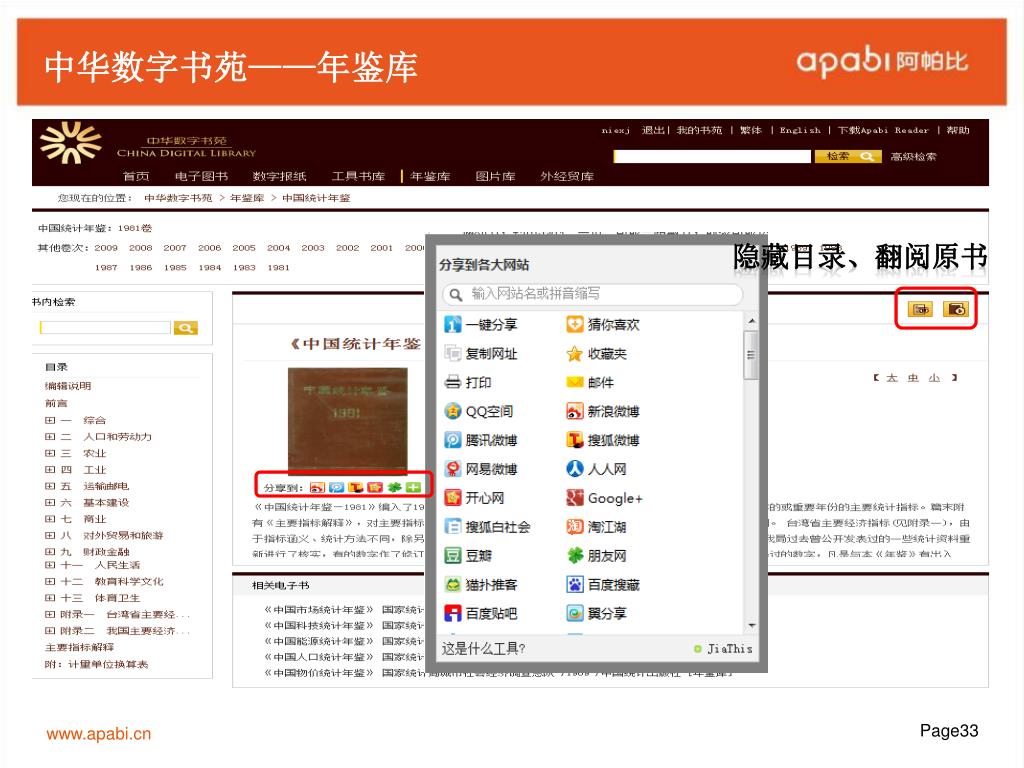Switch to English language link
The height and width of the screenshot is (768, 1024).
pos(800,130)
